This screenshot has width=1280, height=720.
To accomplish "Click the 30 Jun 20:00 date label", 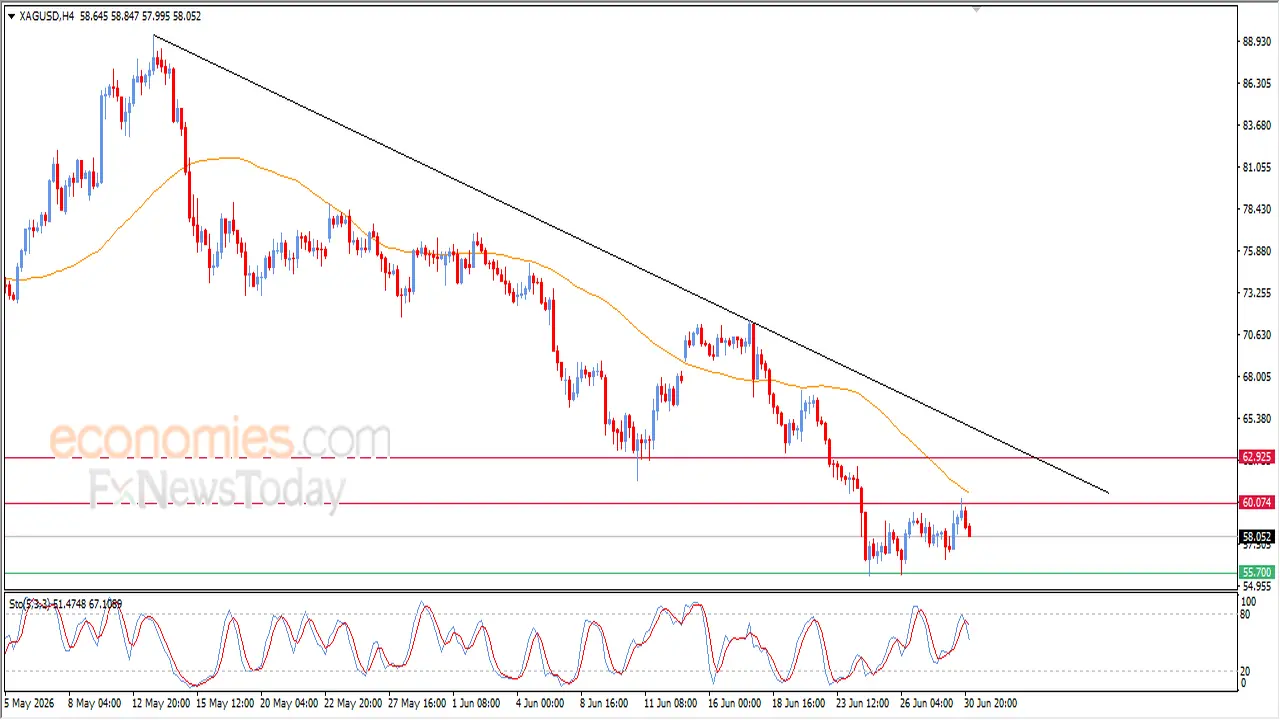I will coord(990,703).
